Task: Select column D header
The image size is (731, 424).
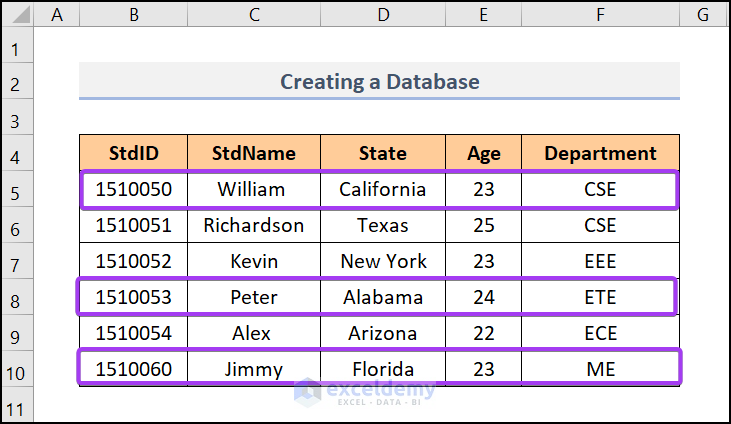Action: point(383,15)
